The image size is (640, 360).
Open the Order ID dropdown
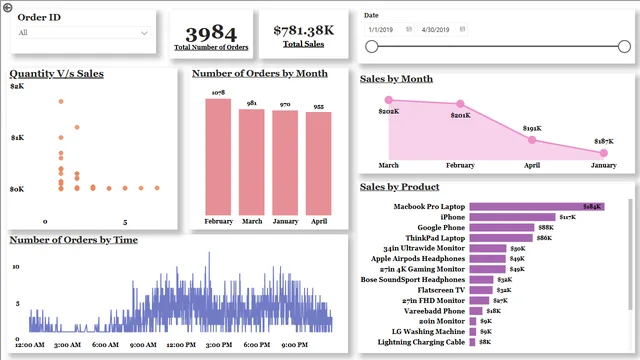[84, 33]
